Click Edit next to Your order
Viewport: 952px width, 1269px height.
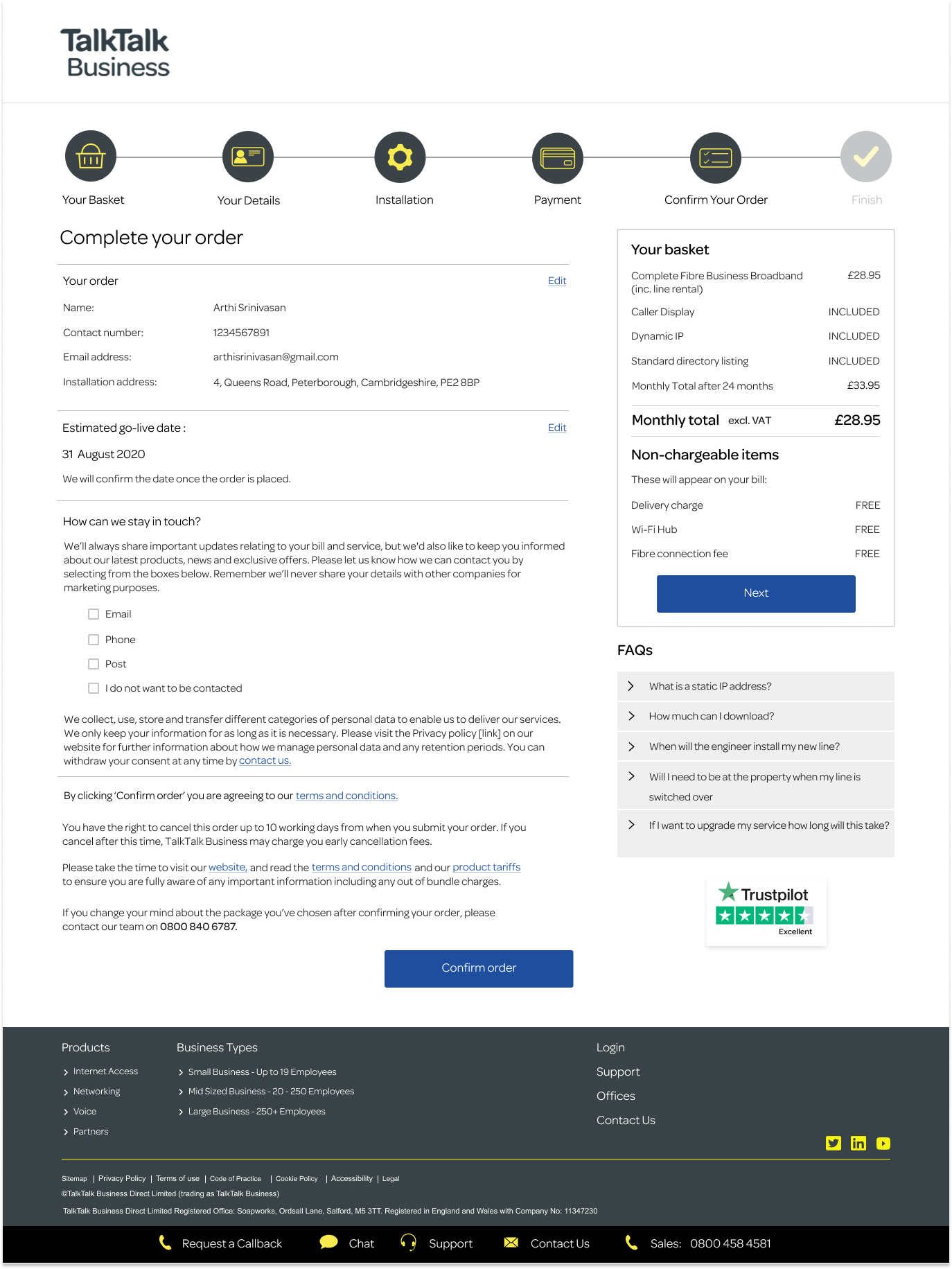[x=556, y=281]
